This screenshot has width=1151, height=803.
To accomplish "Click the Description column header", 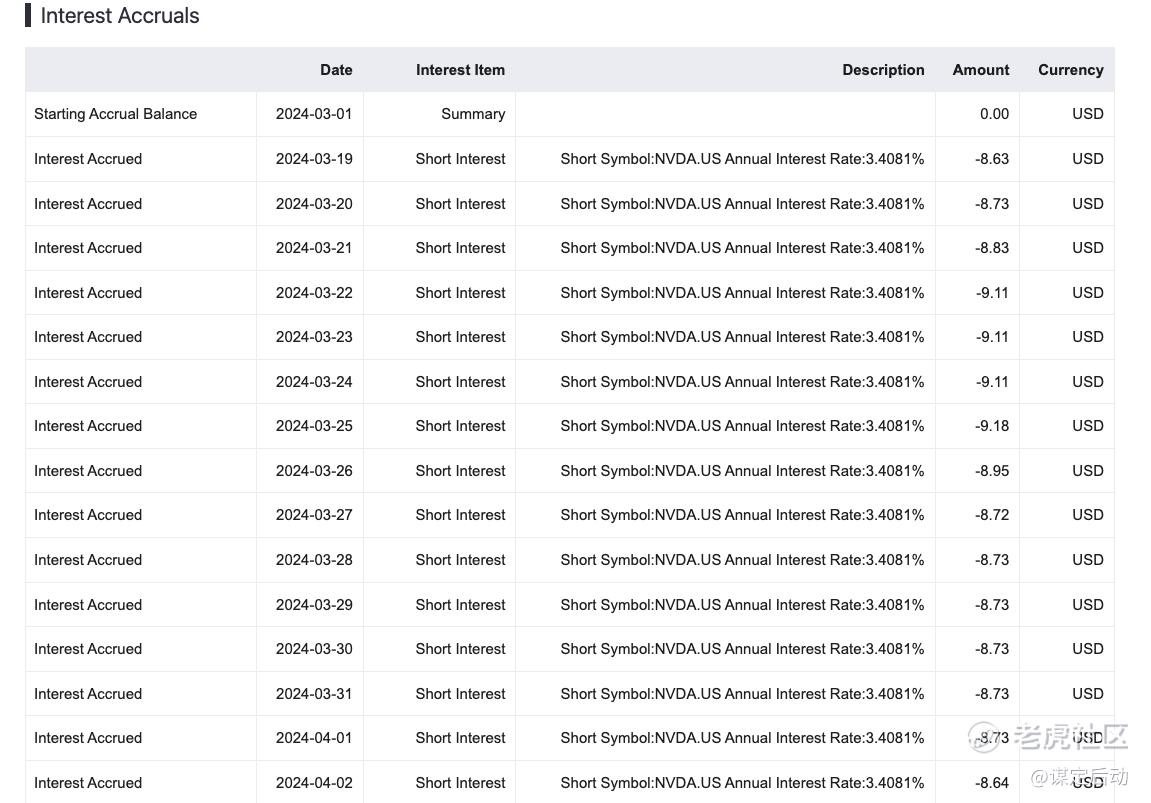I will 883,70.
